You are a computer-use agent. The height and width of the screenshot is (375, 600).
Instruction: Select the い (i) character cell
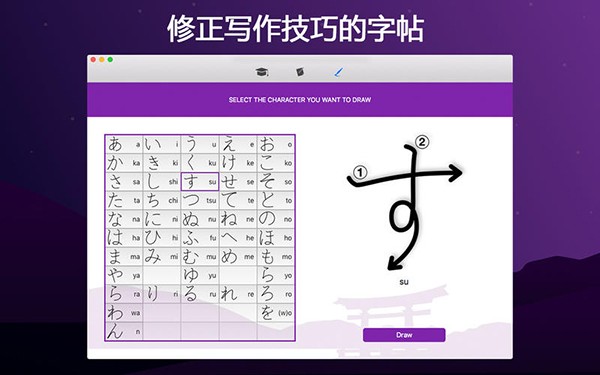[162, 145]
